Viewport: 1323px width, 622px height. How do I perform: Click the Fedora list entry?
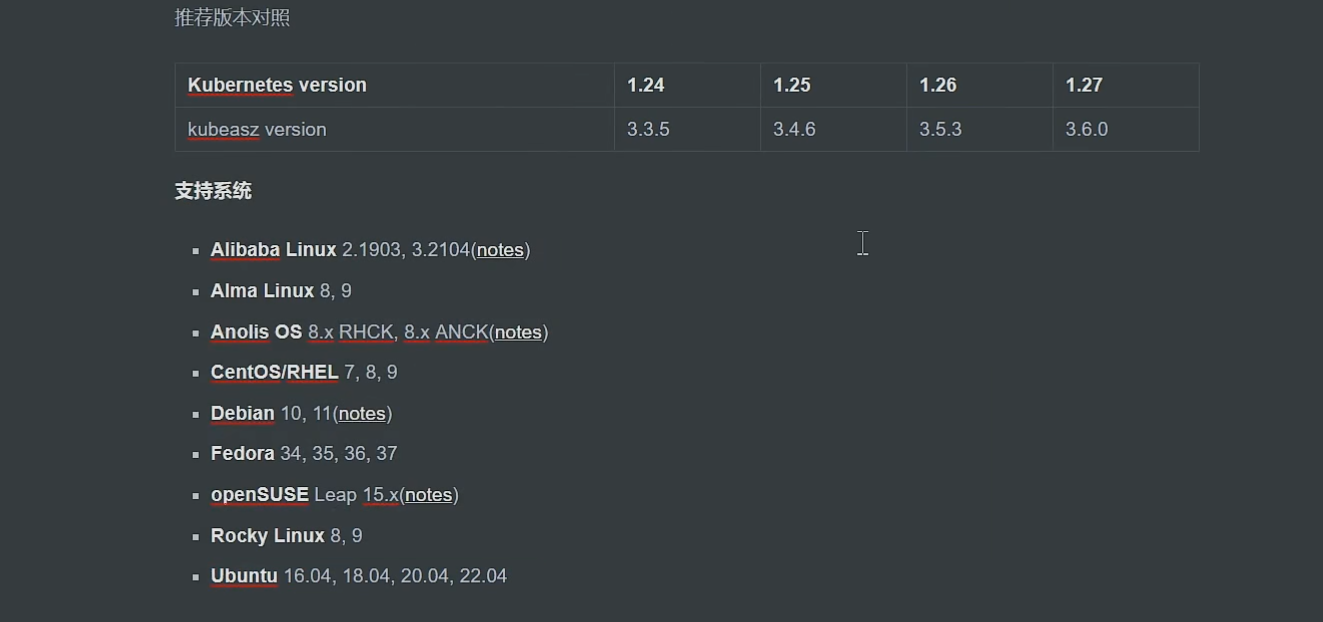click(303, 454)
